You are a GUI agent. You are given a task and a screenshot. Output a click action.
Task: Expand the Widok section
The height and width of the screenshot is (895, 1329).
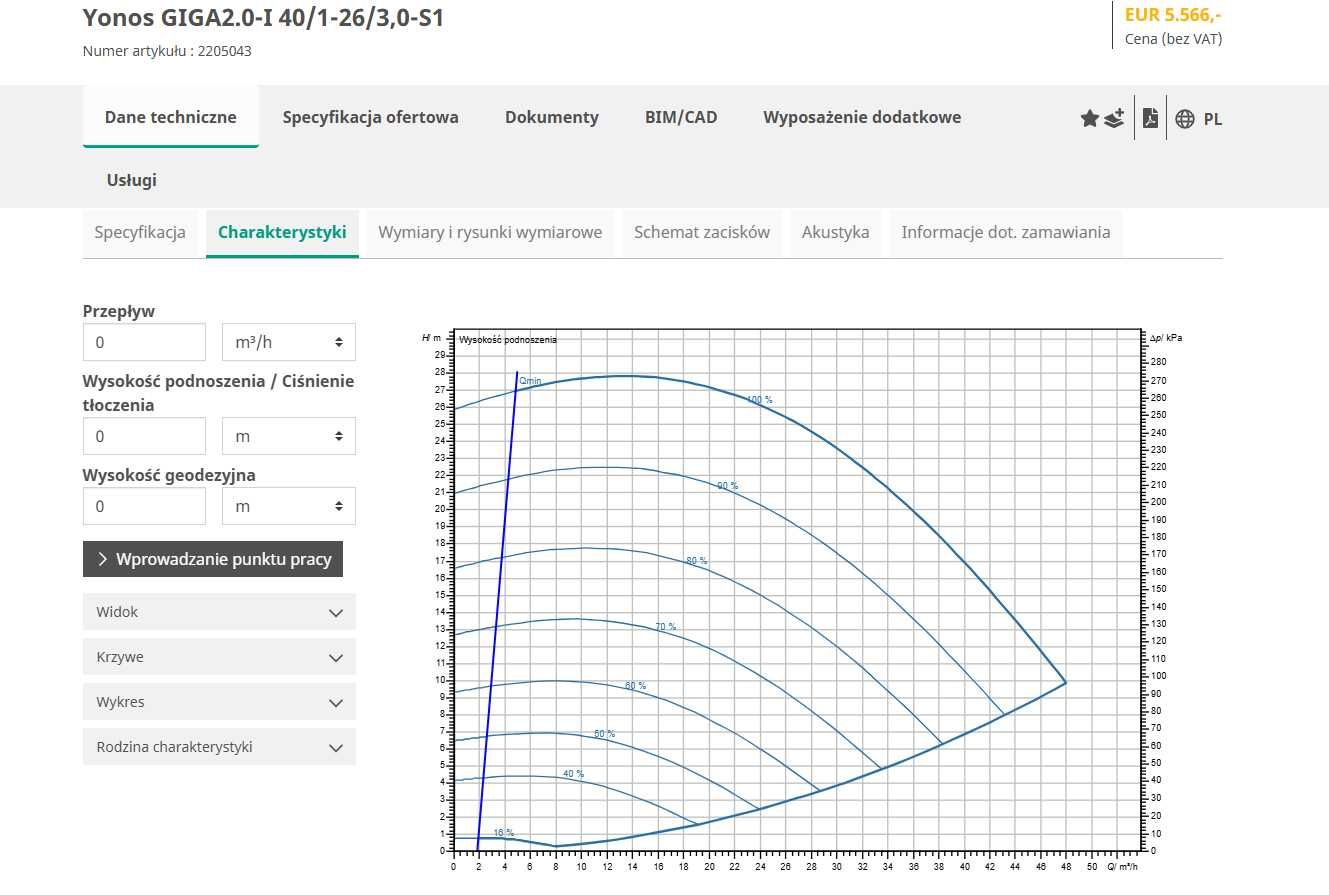coord(219,612)
